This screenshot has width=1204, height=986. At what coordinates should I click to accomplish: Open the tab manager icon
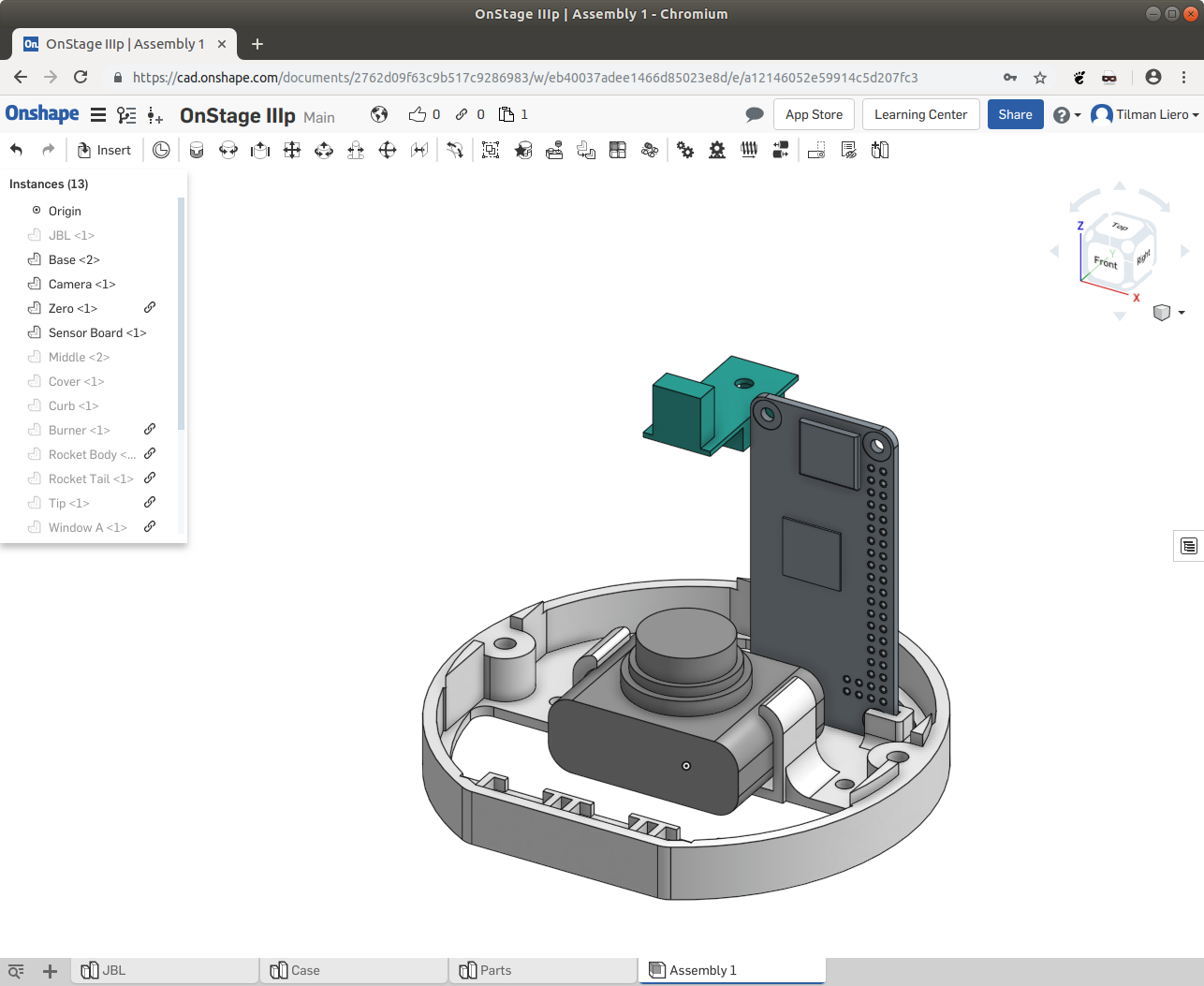(x=16, y=971)
